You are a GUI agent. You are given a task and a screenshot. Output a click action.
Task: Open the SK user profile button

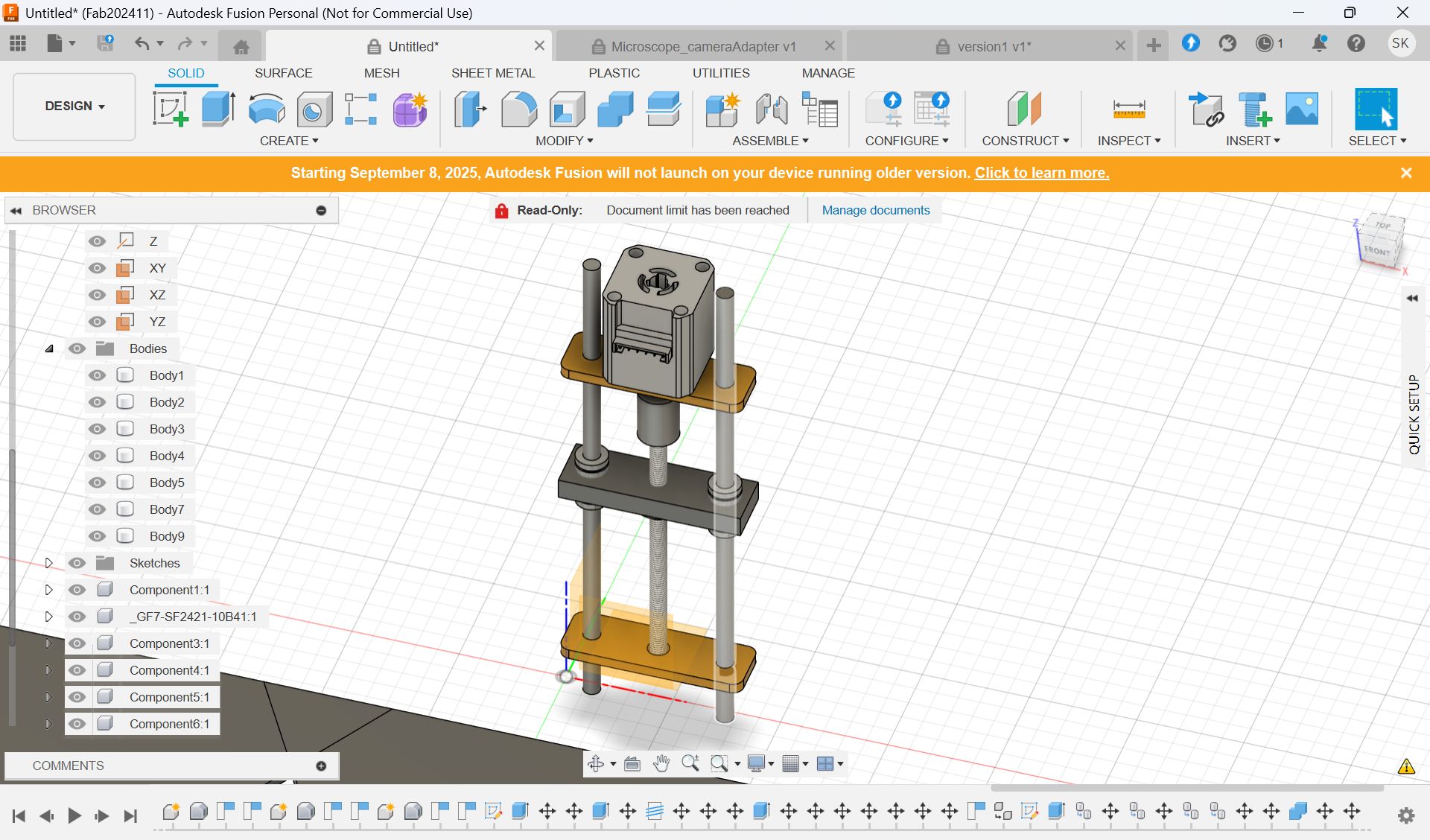1400,43
